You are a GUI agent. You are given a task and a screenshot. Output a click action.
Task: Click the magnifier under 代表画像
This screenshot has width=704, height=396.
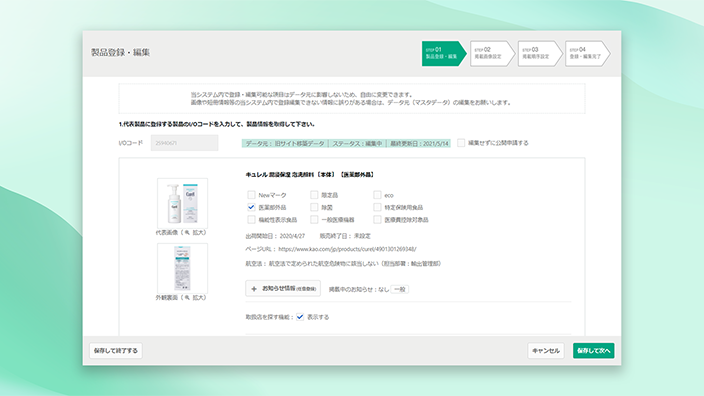pos(187,233)
